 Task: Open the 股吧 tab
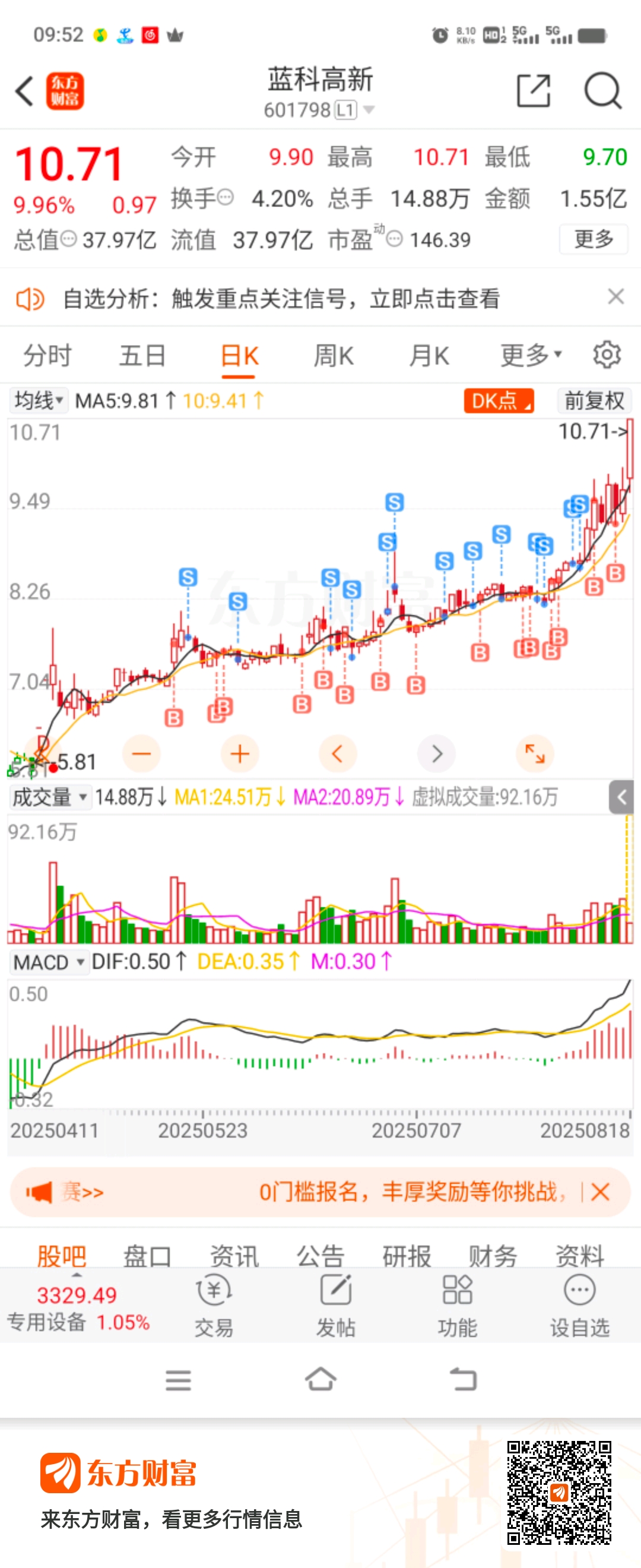click(62, 1255)
